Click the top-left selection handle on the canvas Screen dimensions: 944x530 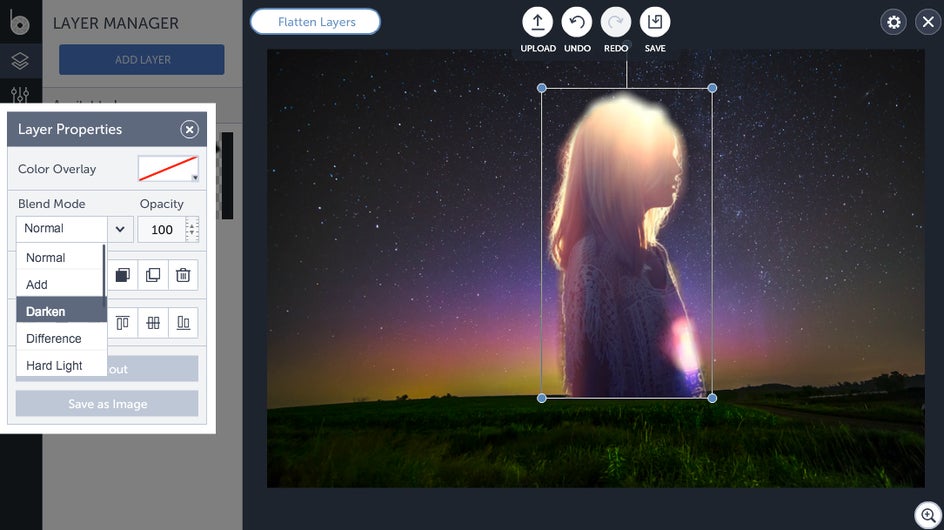click(541, 88)
